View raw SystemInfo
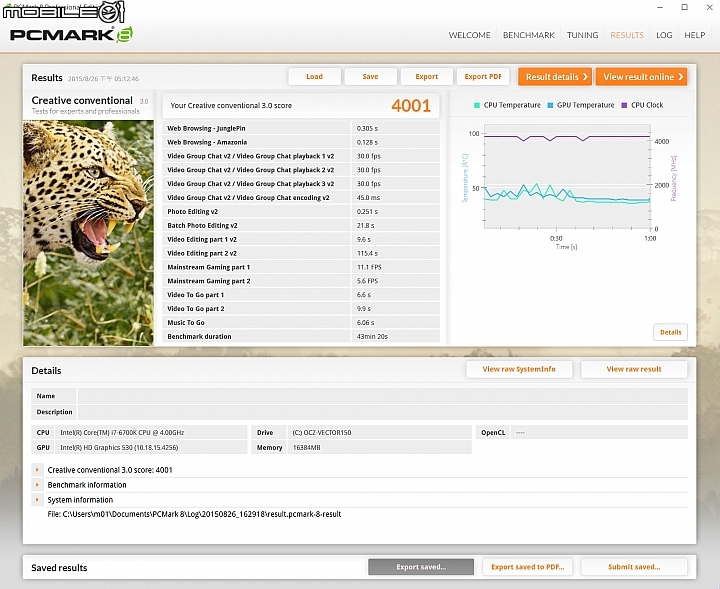Image resolution: width=720 pixels, height=589 pixels. pyautogui.click(x=519, y=369)
